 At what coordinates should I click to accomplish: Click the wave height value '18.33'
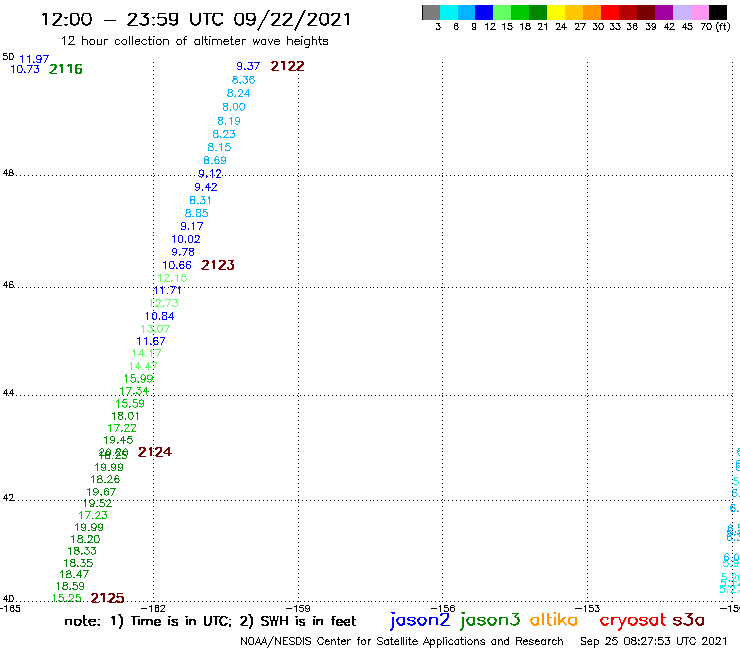point(82,551)
